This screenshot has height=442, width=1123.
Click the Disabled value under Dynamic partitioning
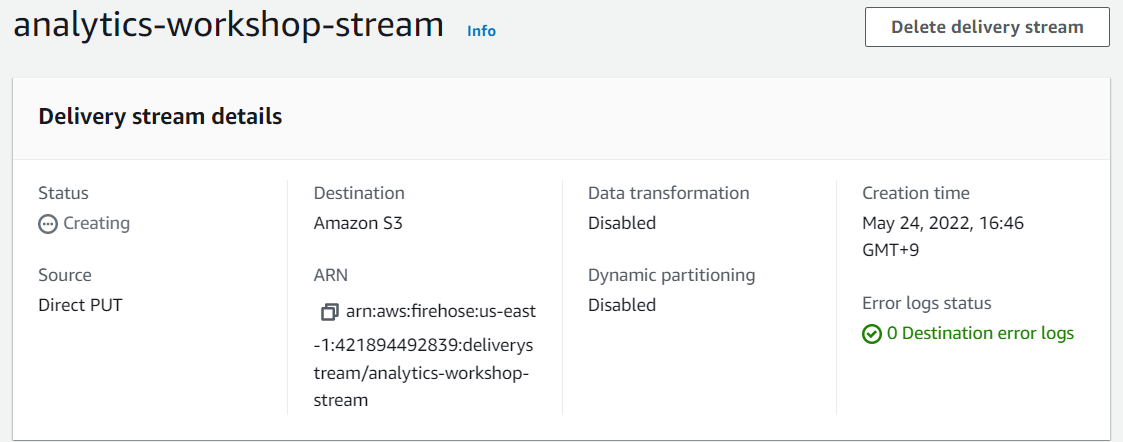click(x=622, y=305)
